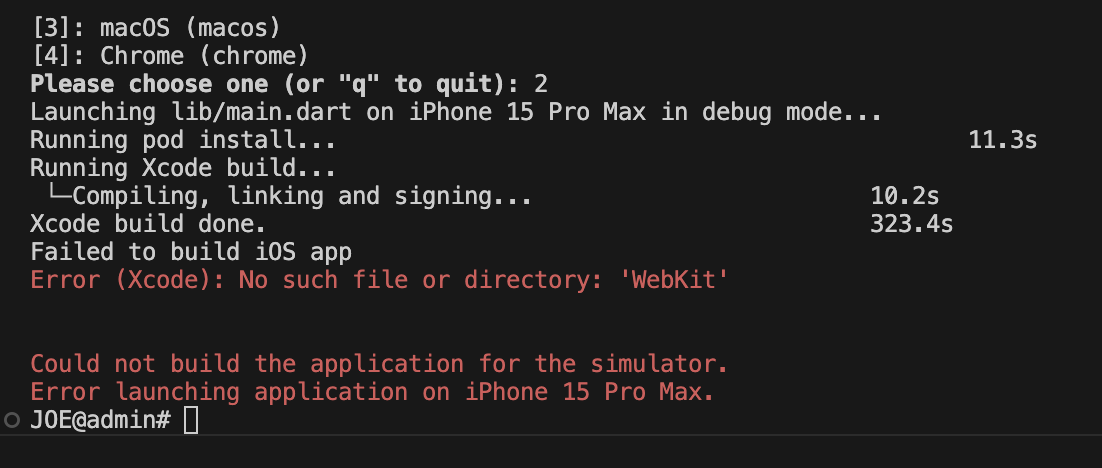Click the circle indicator beside JOE@admin#
This screenshot has width=1102, height=468.
point(11,420)
